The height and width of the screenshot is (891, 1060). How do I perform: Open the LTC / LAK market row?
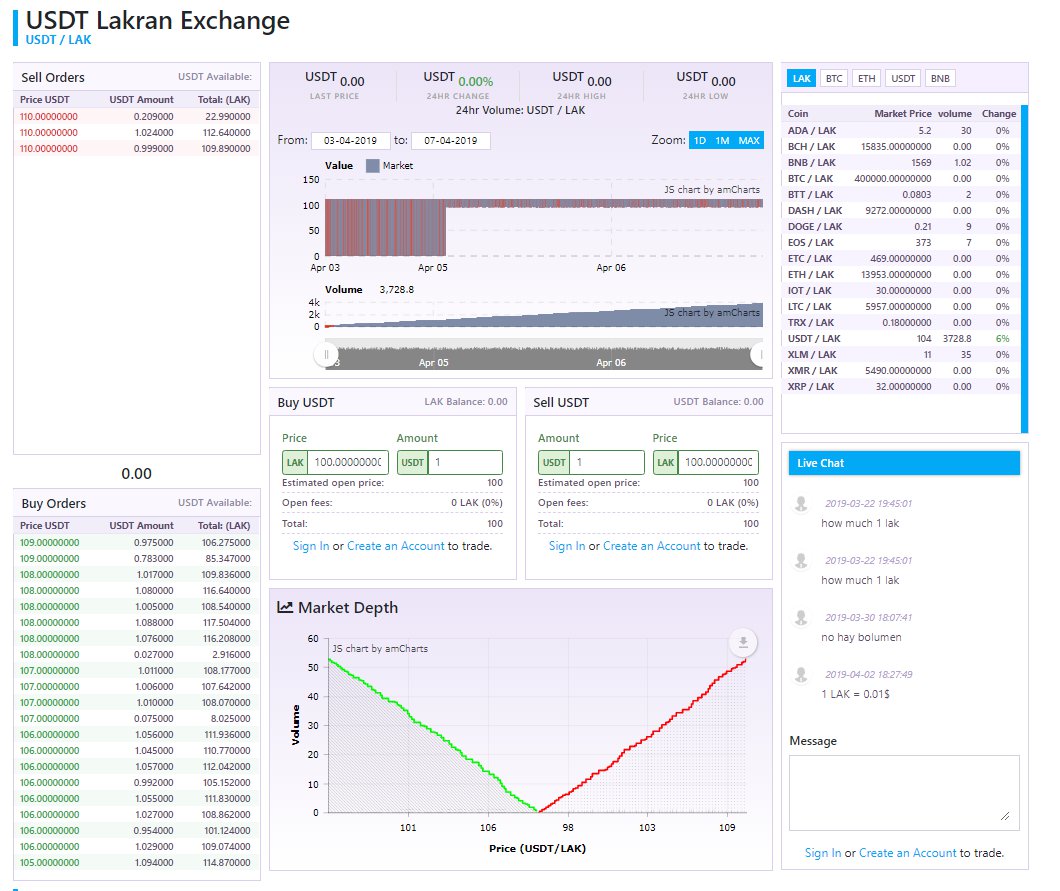coord(901,307)
